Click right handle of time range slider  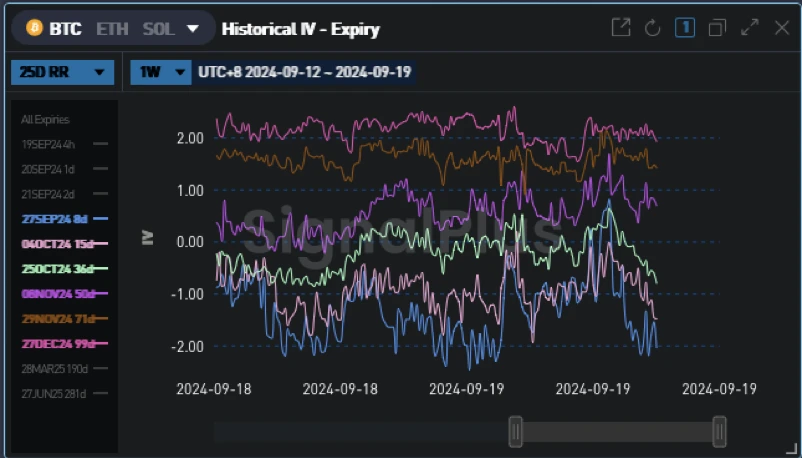pyautogui.click(x=719, y=431)
